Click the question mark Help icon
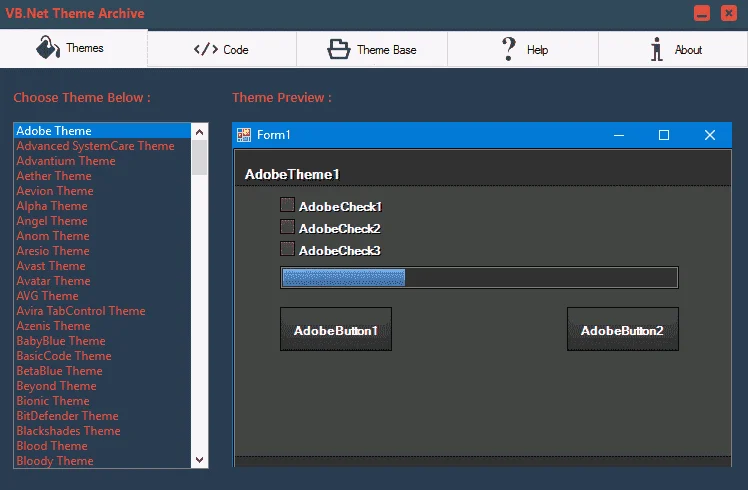 click(x=509, y=49)
